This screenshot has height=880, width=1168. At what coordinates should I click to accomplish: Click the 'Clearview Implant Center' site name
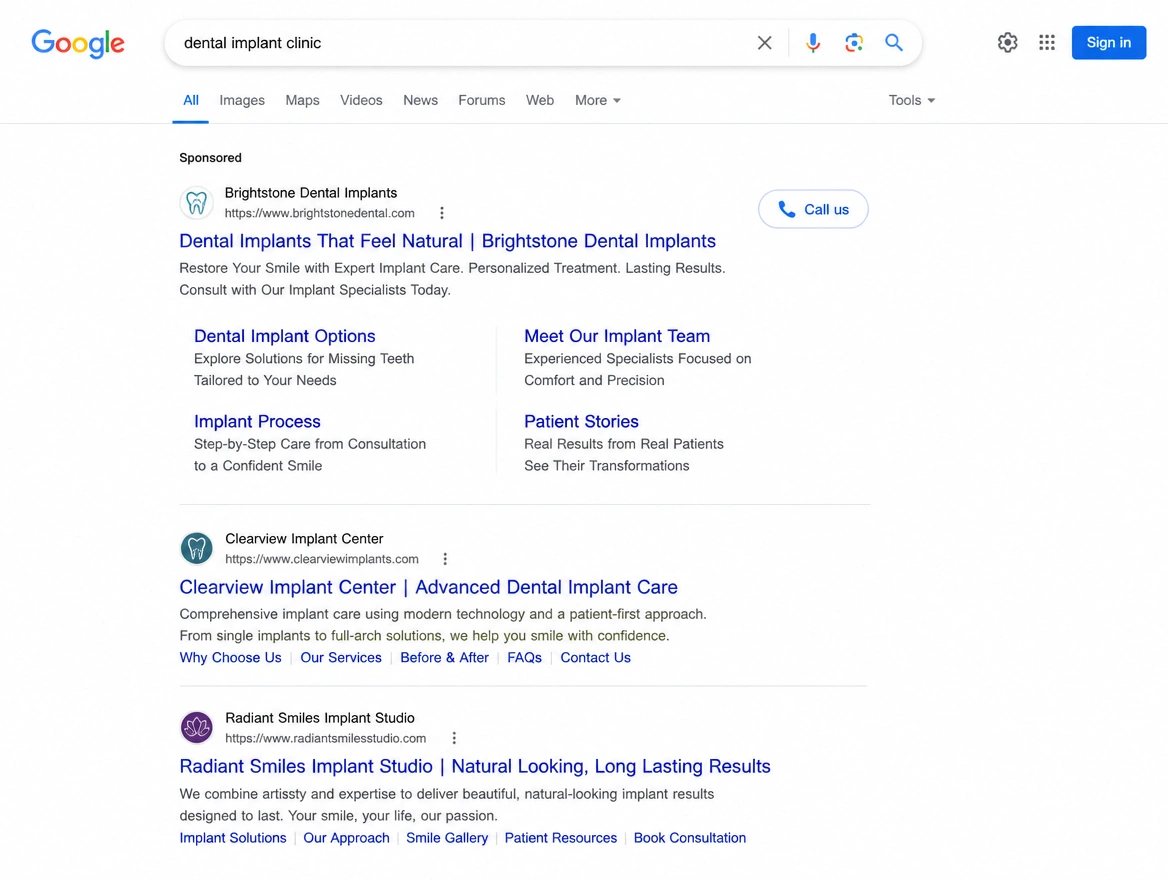(x=304, y=539)
